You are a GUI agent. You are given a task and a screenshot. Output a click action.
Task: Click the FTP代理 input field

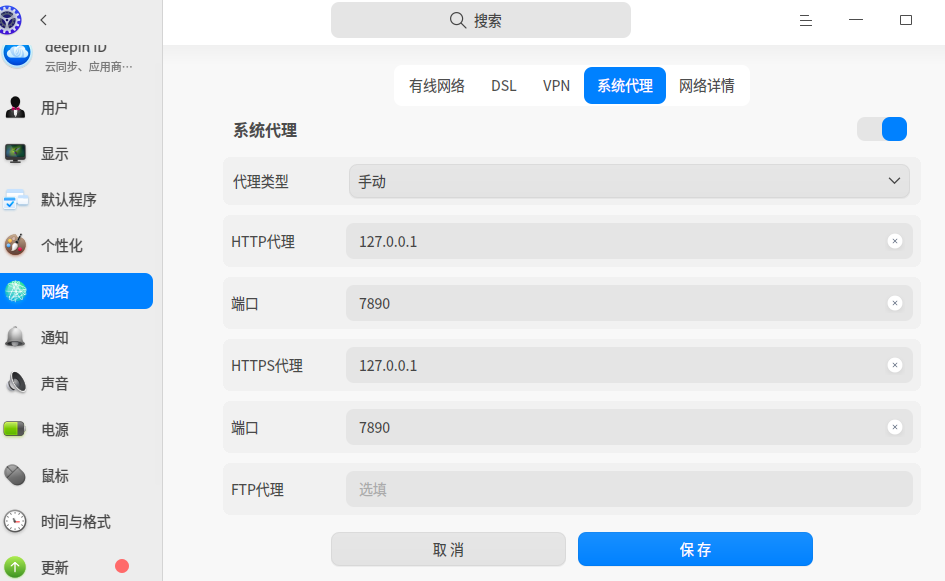point(629,489)
